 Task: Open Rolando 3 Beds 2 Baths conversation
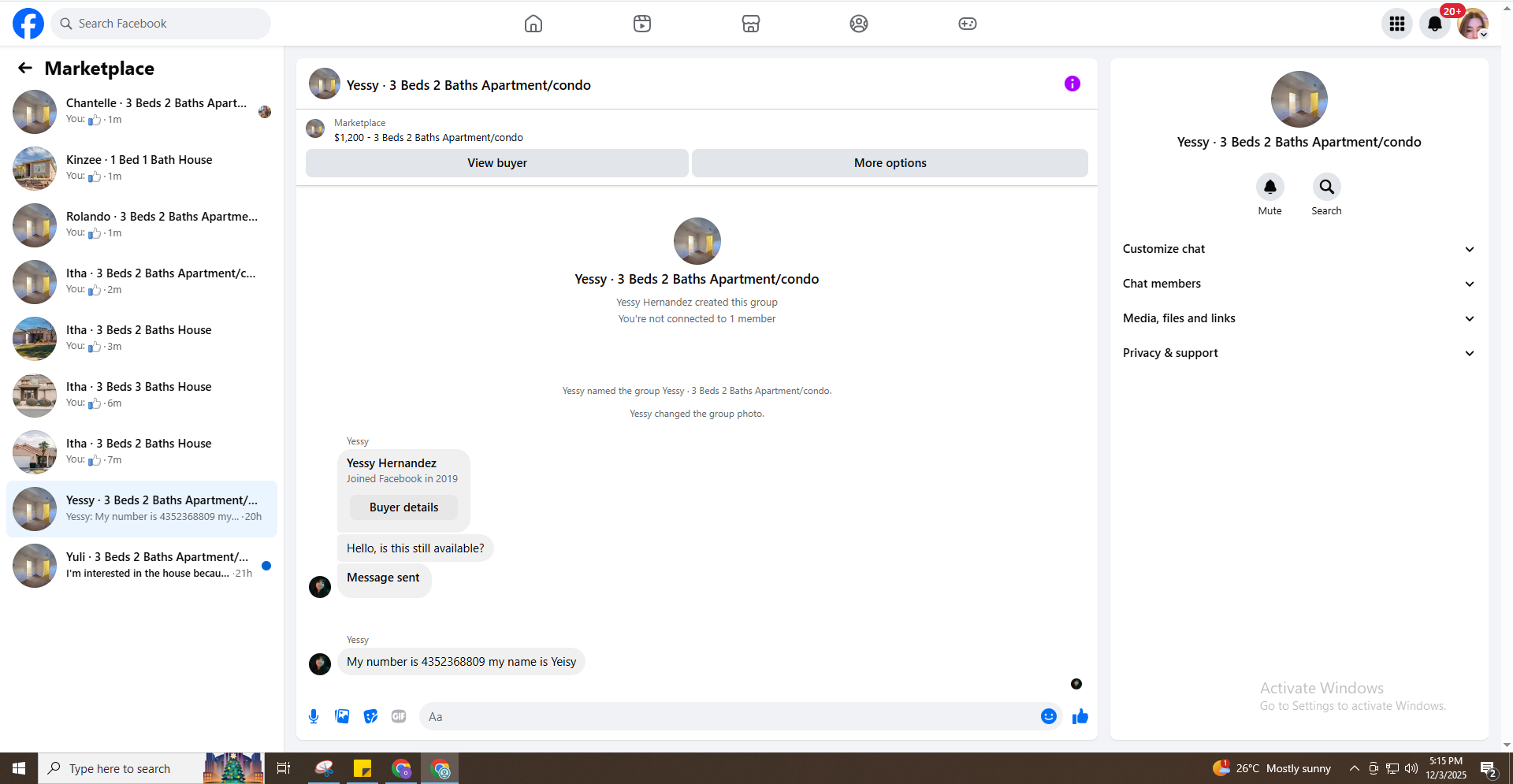coord(142,225)
